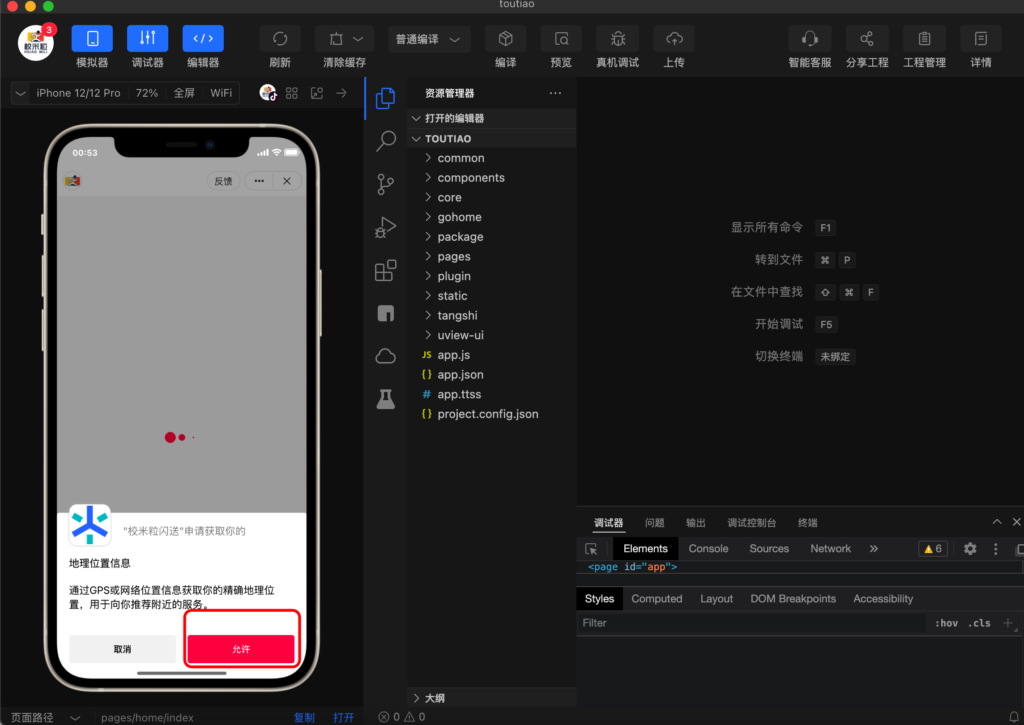Open the Computed styles tab

pyautogui.click(x=657, y=598)
